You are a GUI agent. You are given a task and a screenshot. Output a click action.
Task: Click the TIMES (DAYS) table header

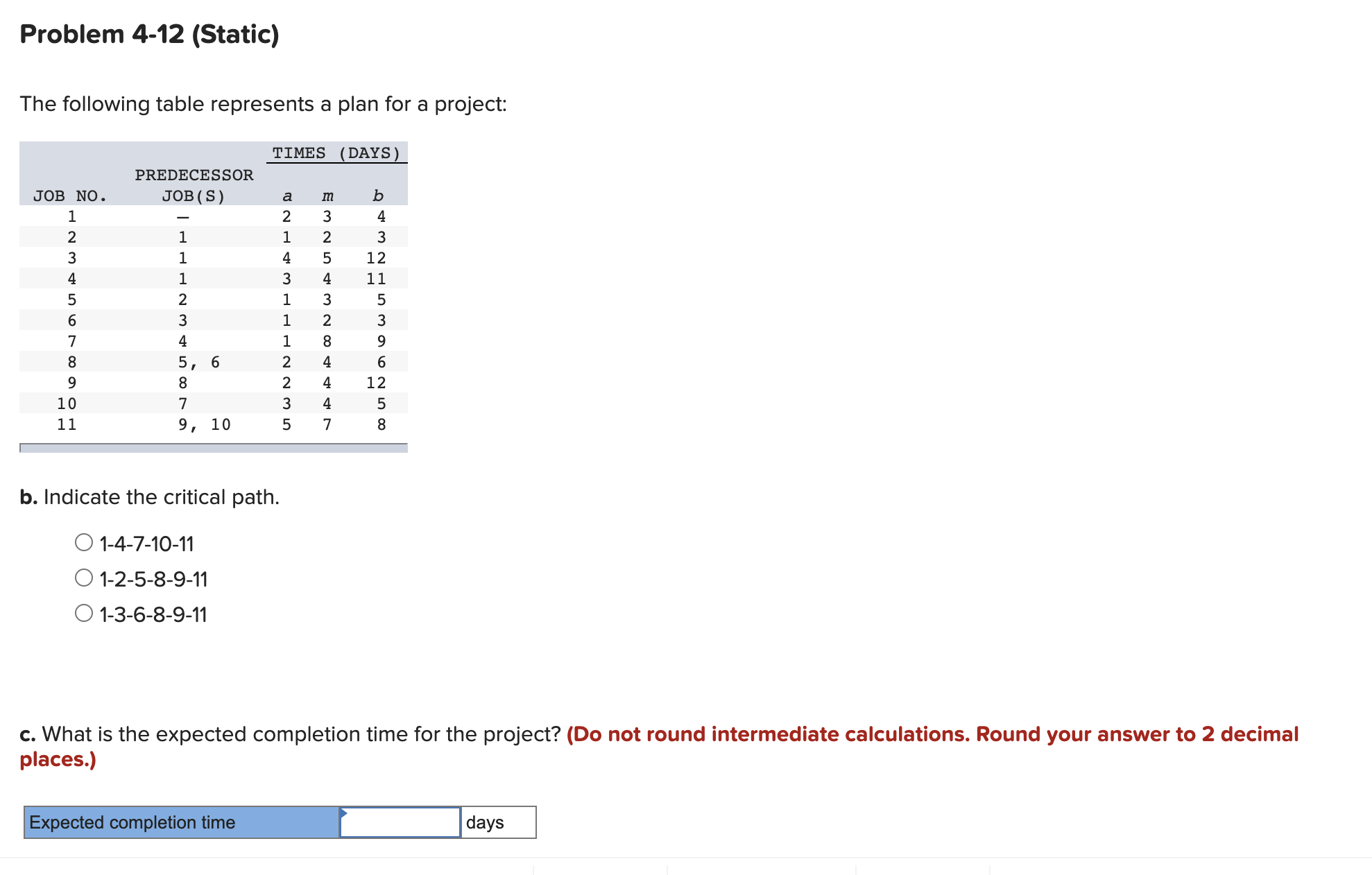pyautogui.click(x=335, y=153)
